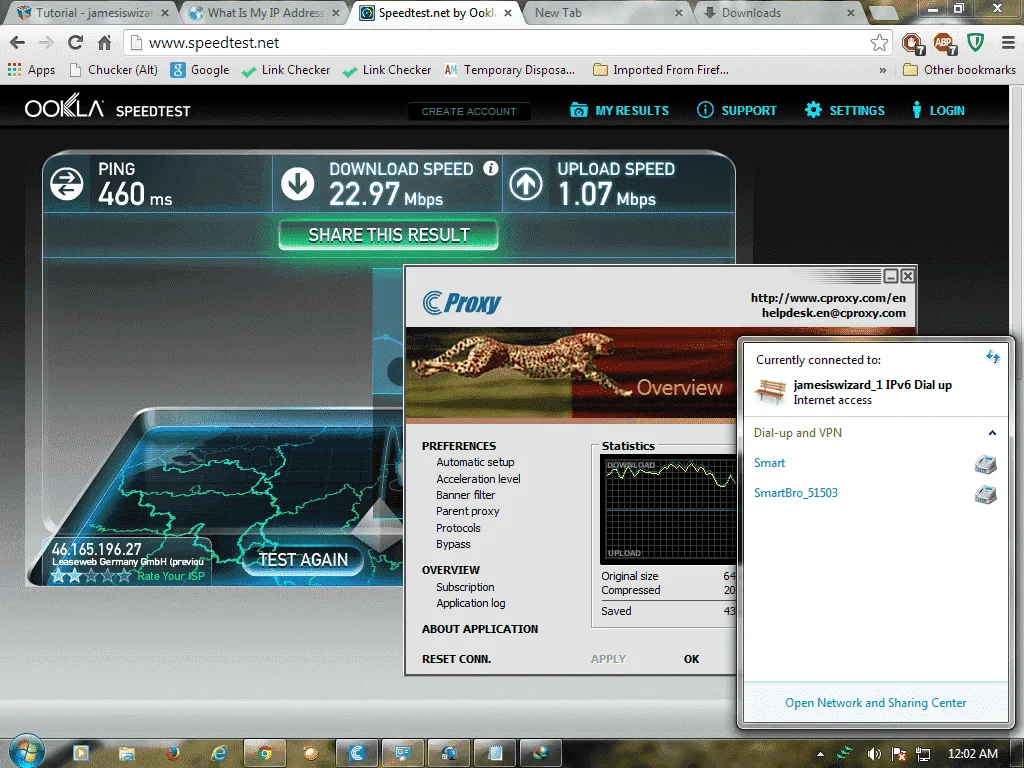Show hidden tray icons arrow
The height and width of the screenshot is (768, 1024).
820,754
